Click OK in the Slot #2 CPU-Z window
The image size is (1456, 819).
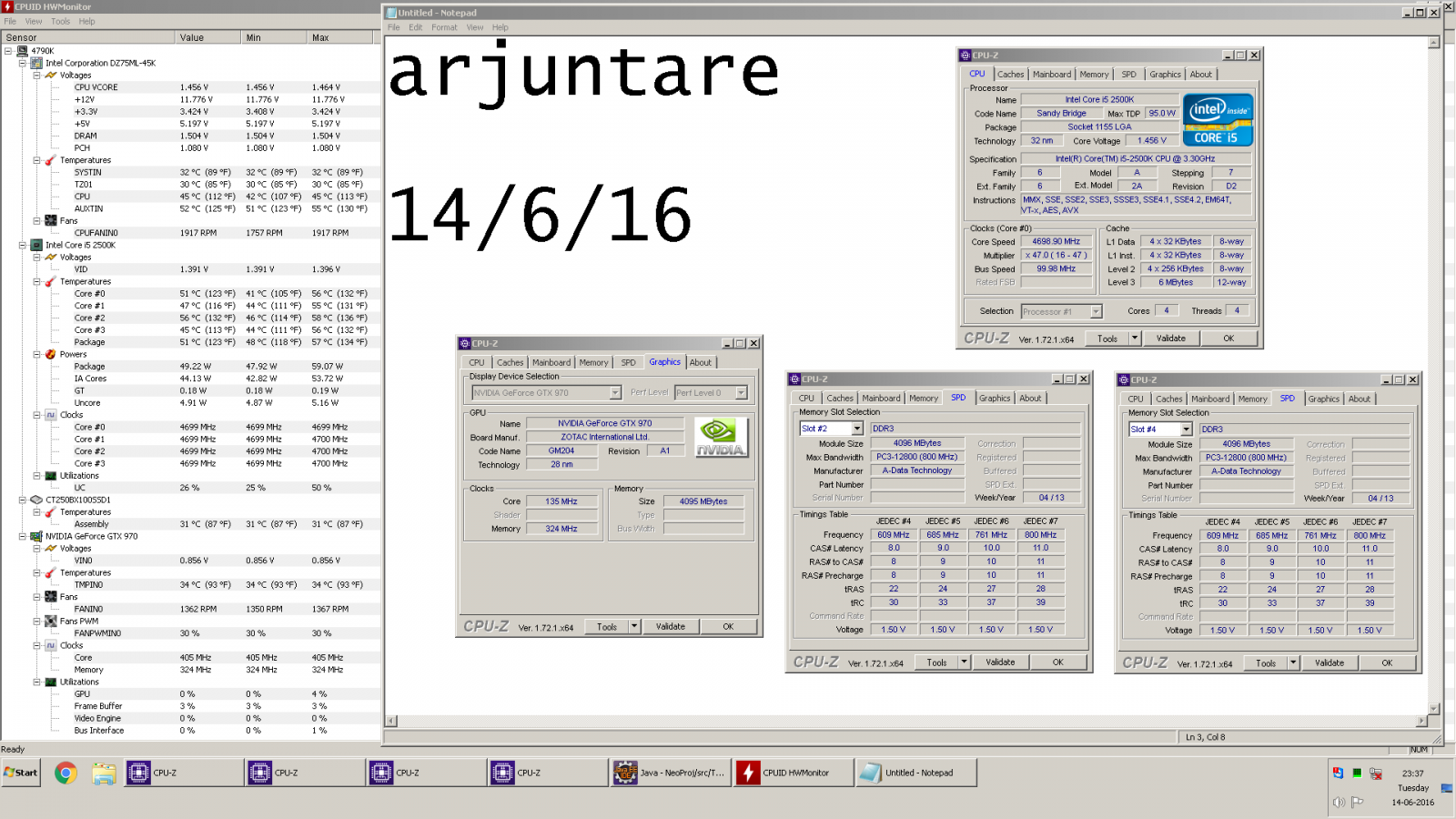pyautogui.click(x=1057, y=662)
